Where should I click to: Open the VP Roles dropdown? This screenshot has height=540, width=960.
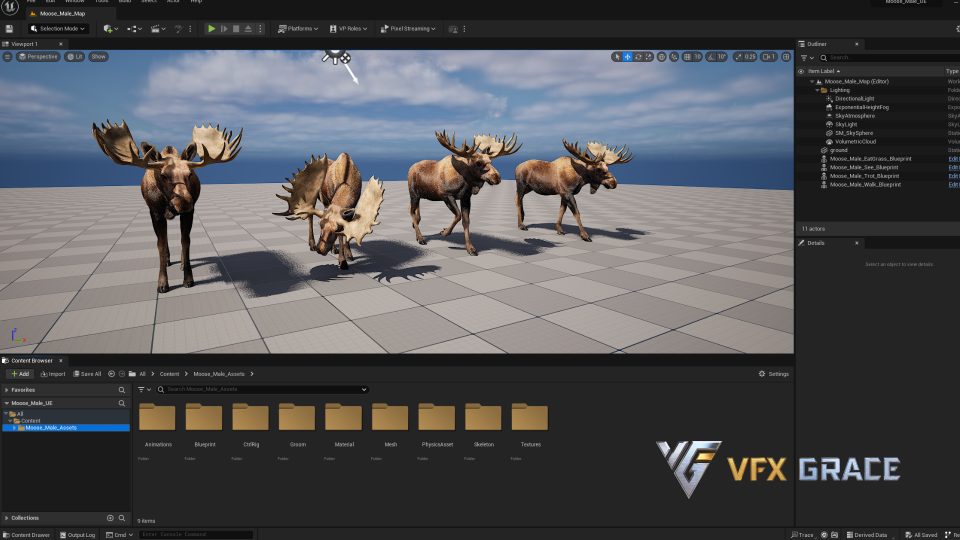tap(348, 29)
